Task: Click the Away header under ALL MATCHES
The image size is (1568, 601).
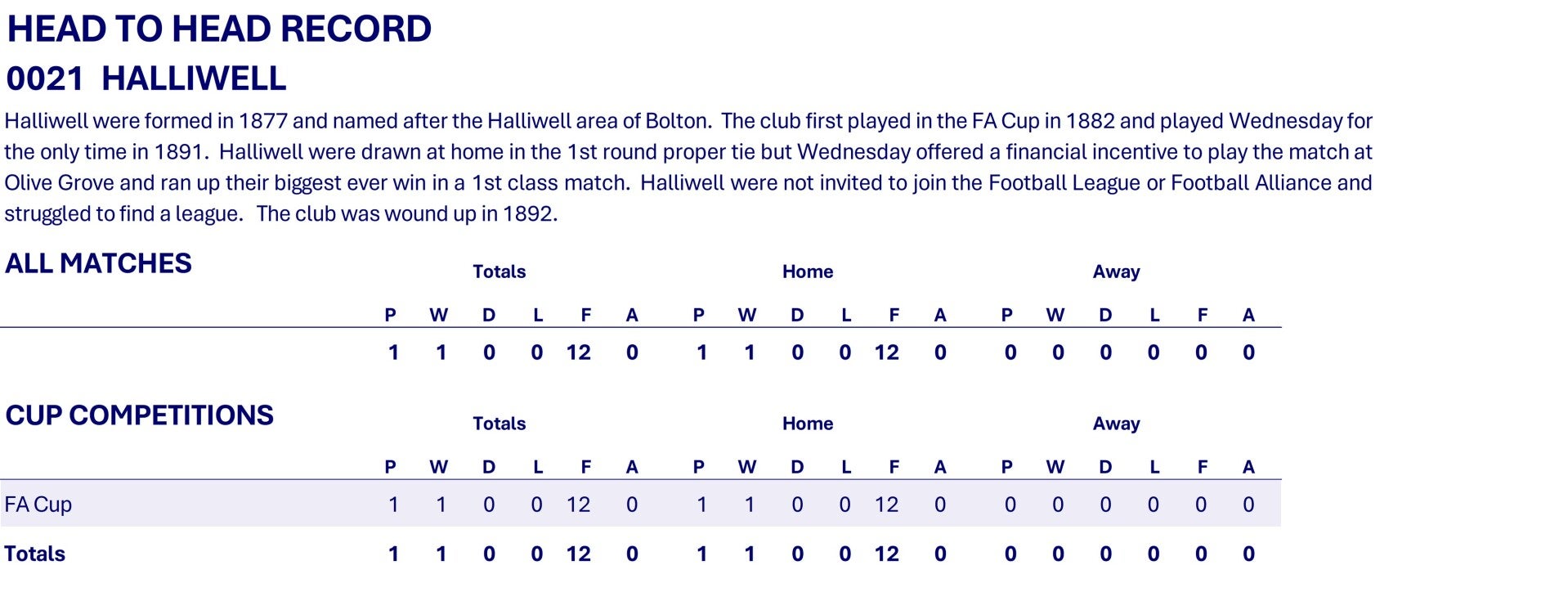Action: coord(1115,271)
